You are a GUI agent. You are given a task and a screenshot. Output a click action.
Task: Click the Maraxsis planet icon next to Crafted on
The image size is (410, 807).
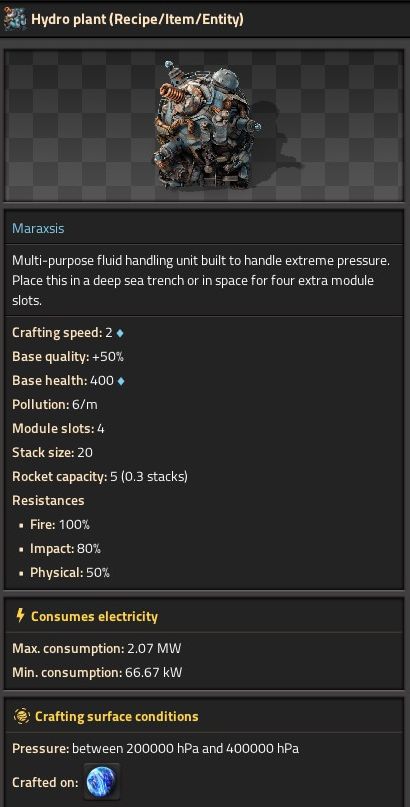pos(102,782)
